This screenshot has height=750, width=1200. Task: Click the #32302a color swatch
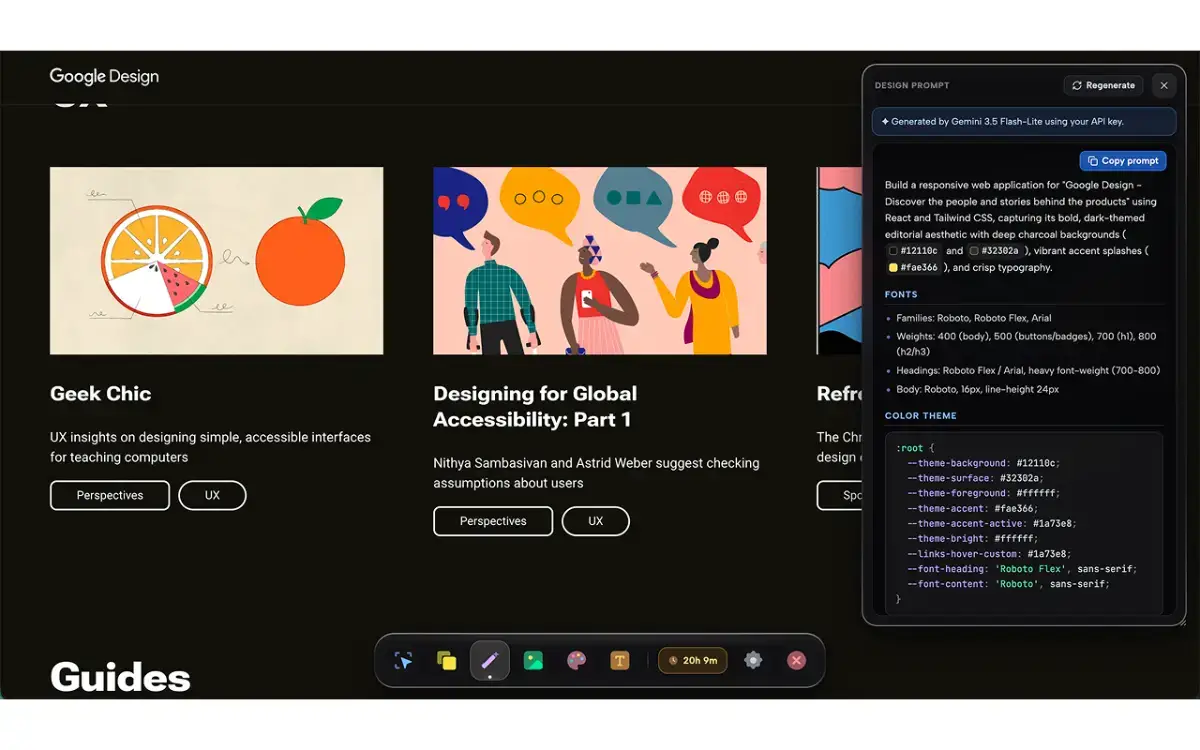(x=974, y=251)
